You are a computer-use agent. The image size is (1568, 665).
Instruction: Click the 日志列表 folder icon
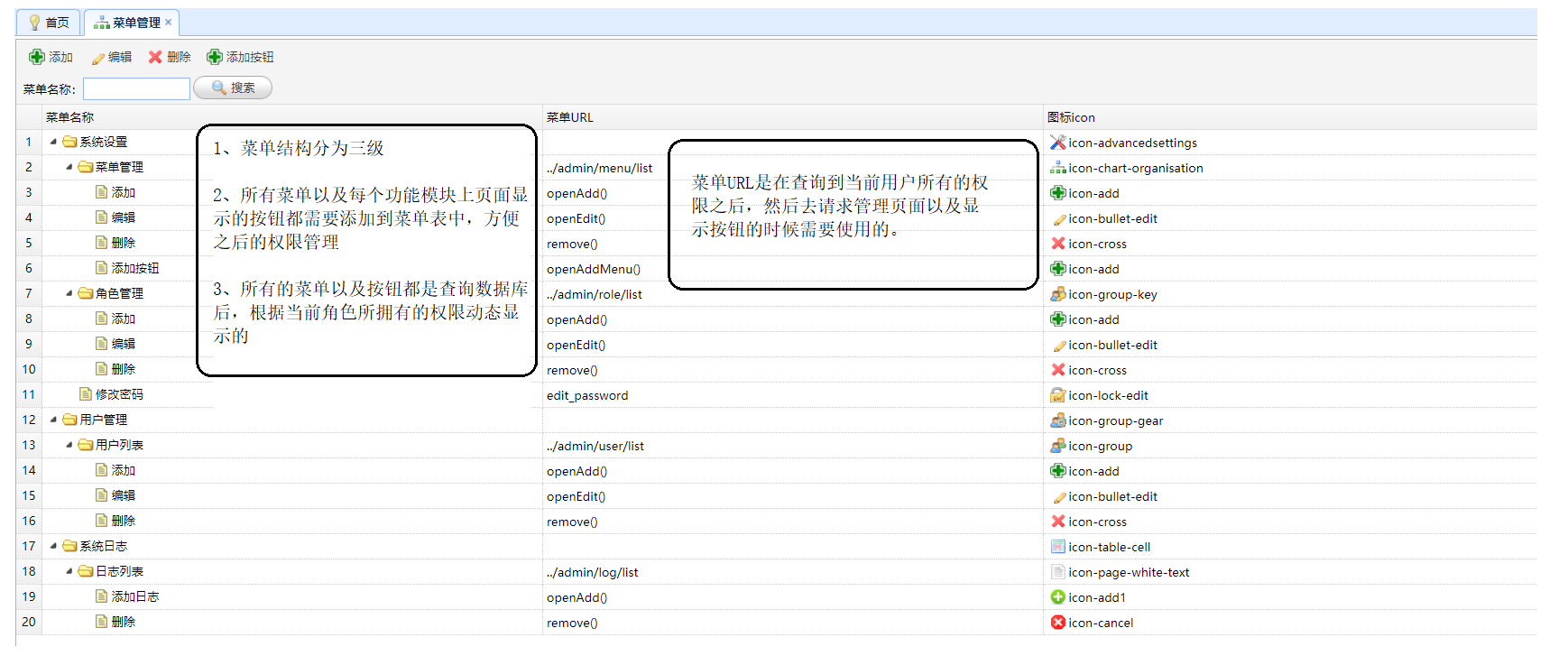click(x=86, y=571)
